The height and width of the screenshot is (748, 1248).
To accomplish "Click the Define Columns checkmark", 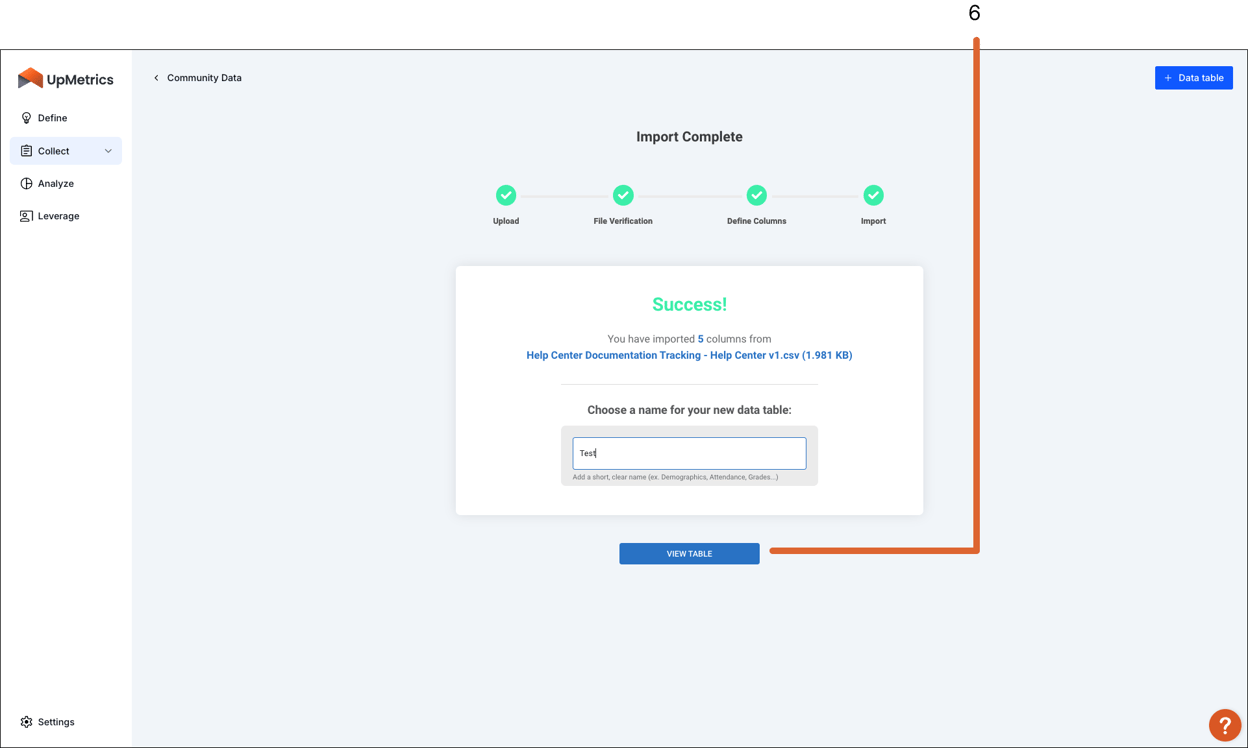I will tap(757, 195).
